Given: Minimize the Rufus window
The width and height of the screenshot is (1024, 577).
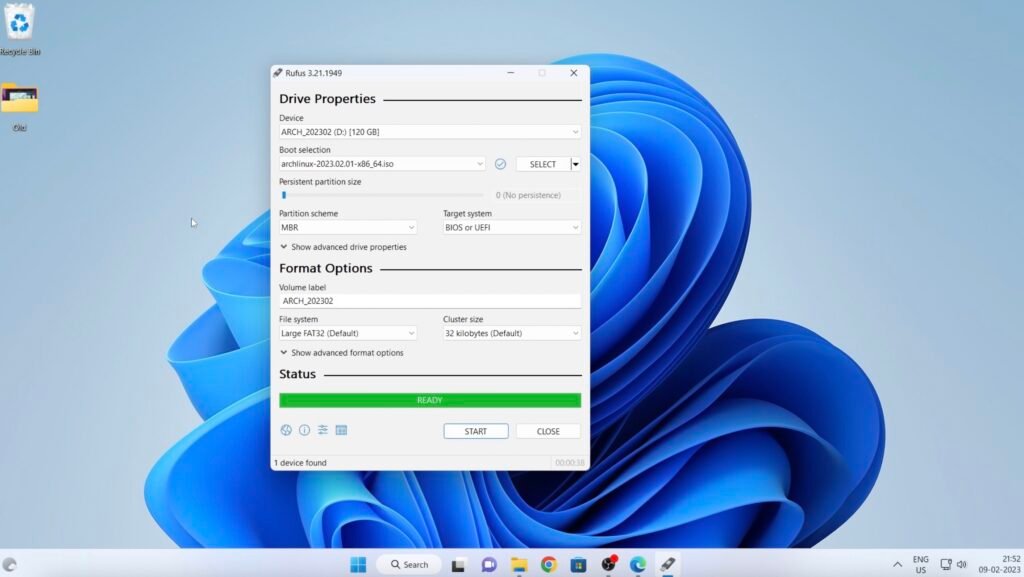Looking at the screenshot, I should click(x=511, y=73).
